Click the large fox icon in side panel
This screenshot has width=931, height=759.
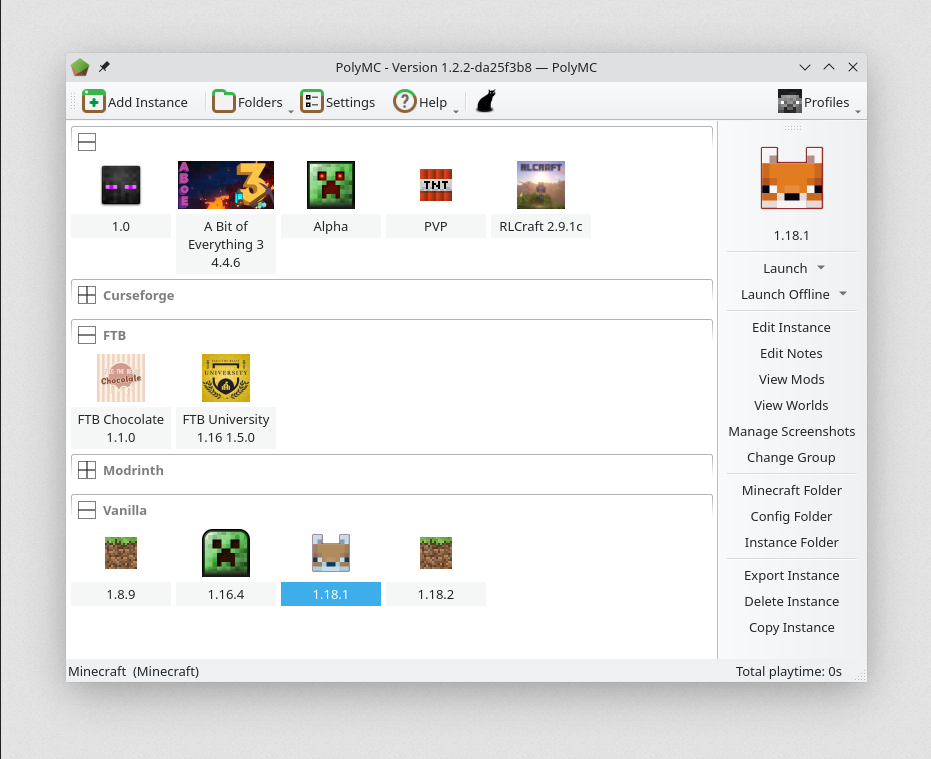(x=791, y=178)
